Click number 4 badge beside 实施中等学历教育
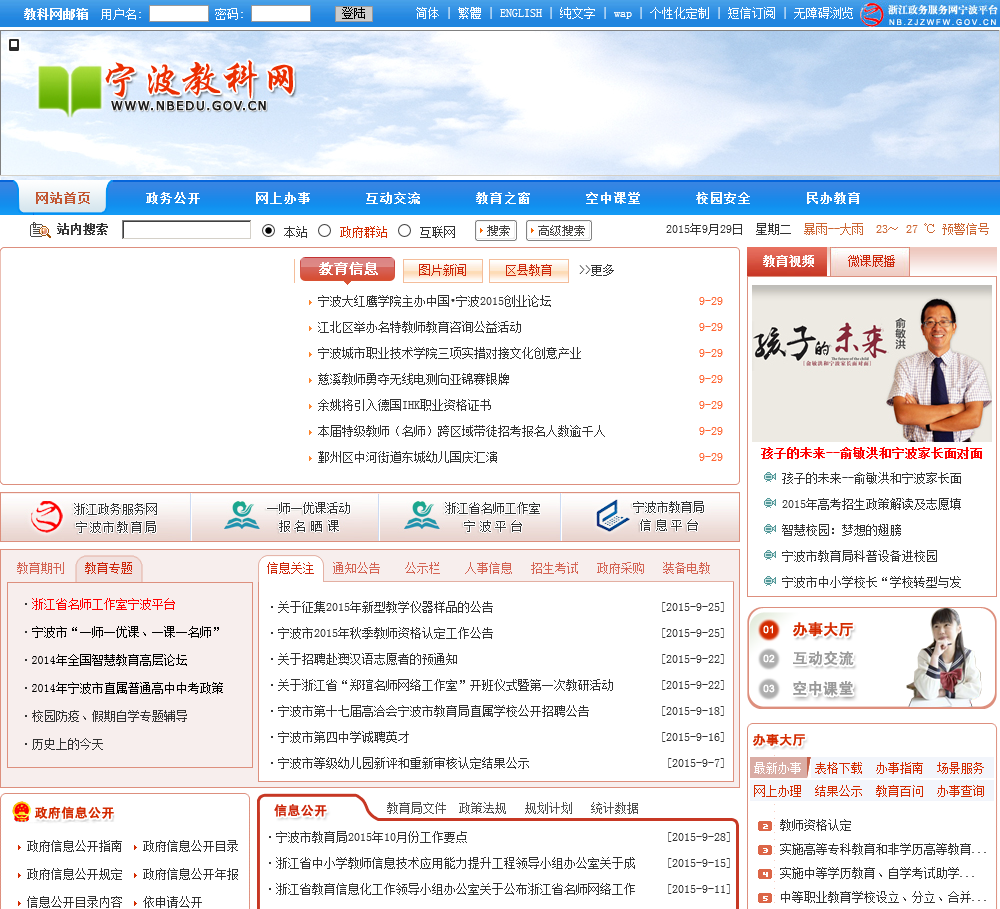Image resolution: width=1000 pixels, height=909 pixels. pos(765,874)
